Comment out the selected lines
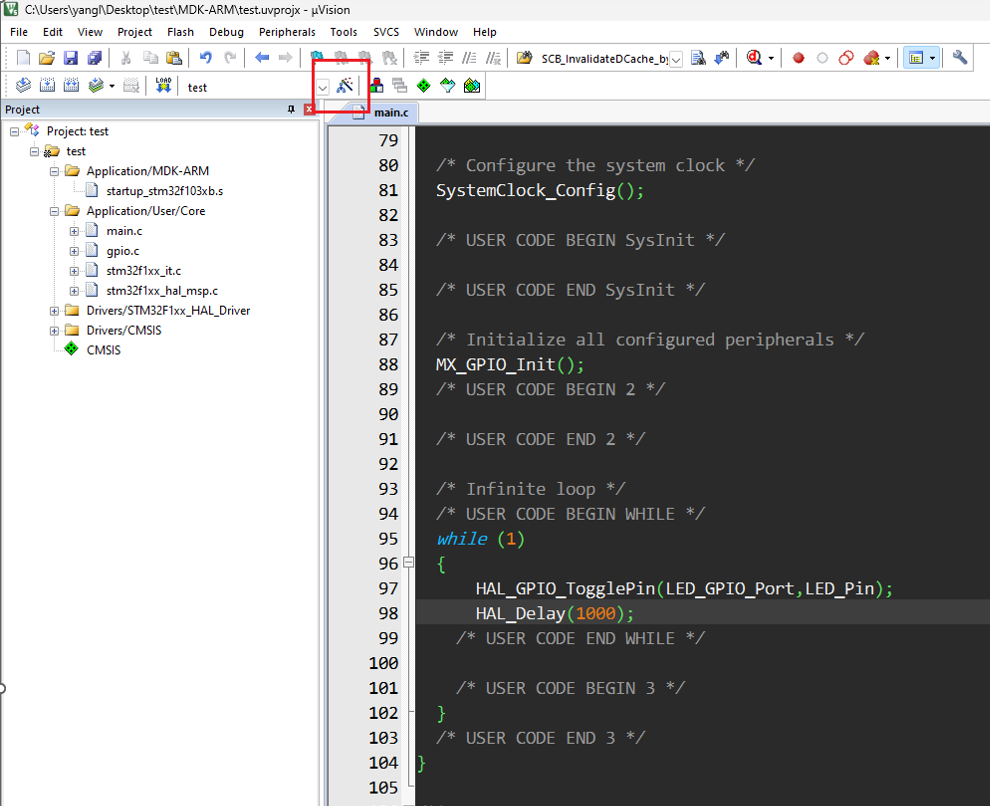This screenshot has height=806, width=990. pos(469,58)
